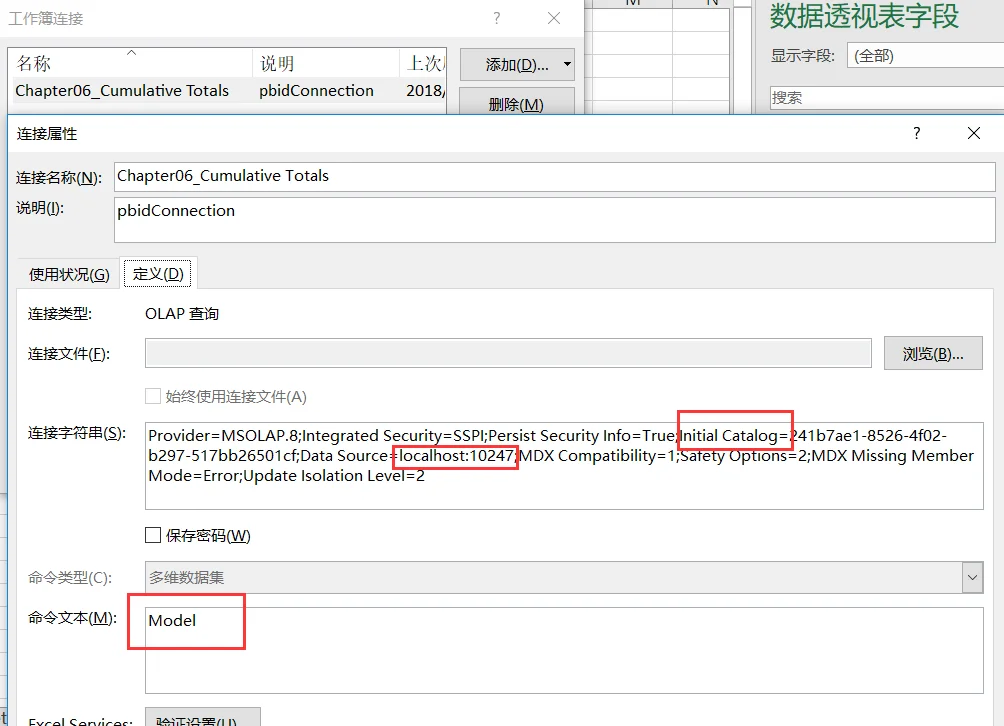Click the help question mark in 连接属性 dialog
Image resolution: width=1004 pixels, height=726 pixels.
[x=916, y=133]
